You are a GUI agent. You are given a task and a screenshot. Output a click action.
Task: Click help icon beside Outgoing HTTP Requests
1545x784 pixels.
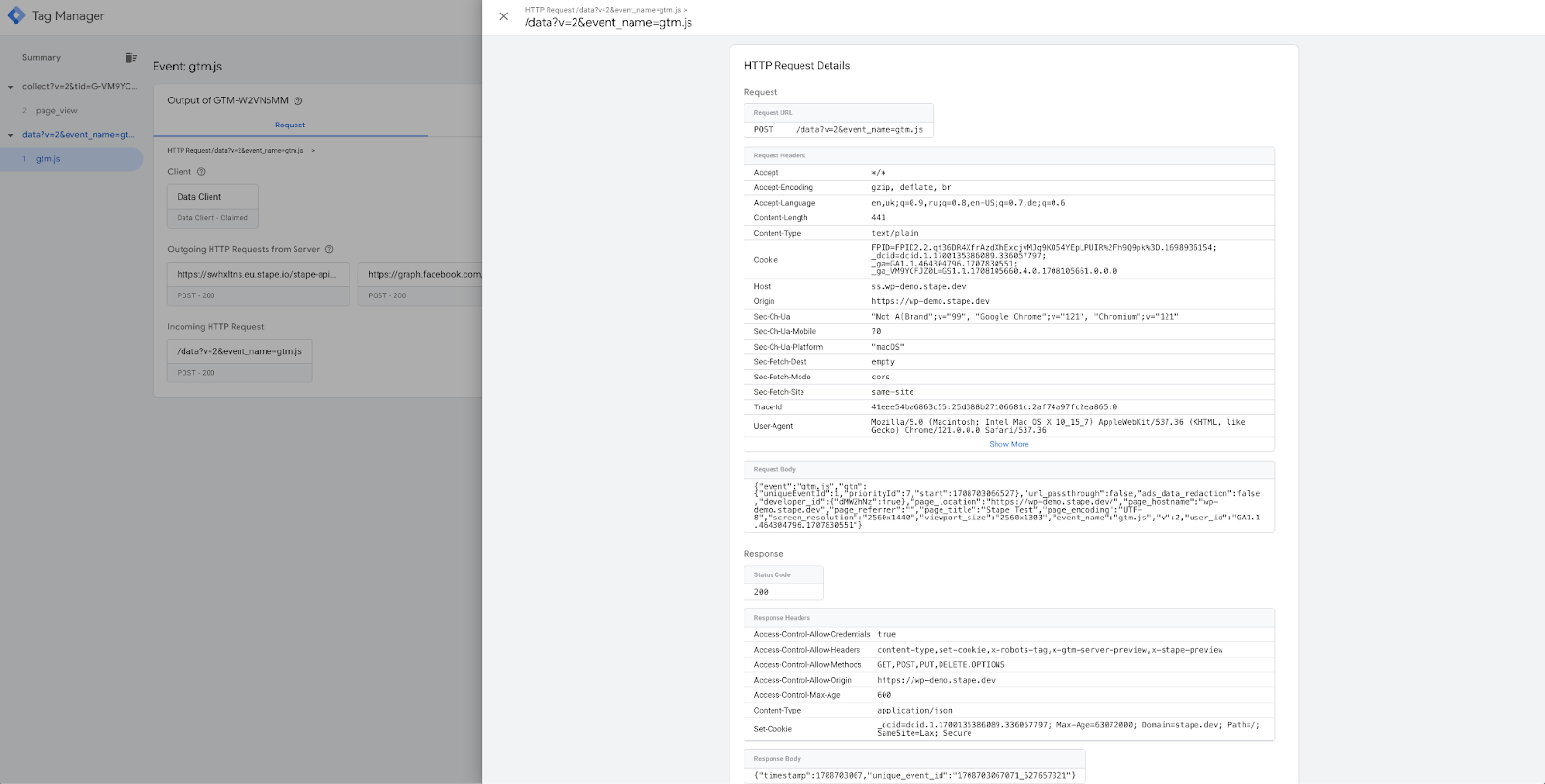(x=329, y=249)
